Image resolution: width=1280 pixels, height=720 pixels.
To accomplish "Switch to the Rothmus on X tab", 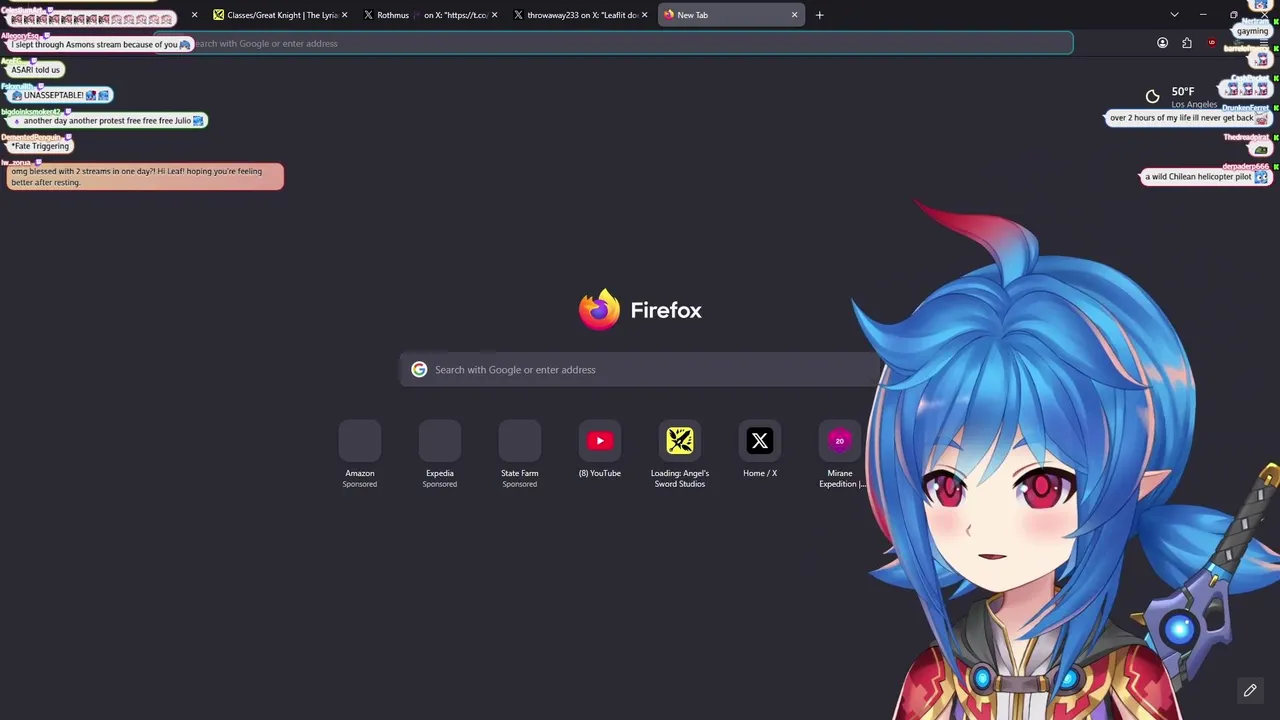I will [430, 15].
